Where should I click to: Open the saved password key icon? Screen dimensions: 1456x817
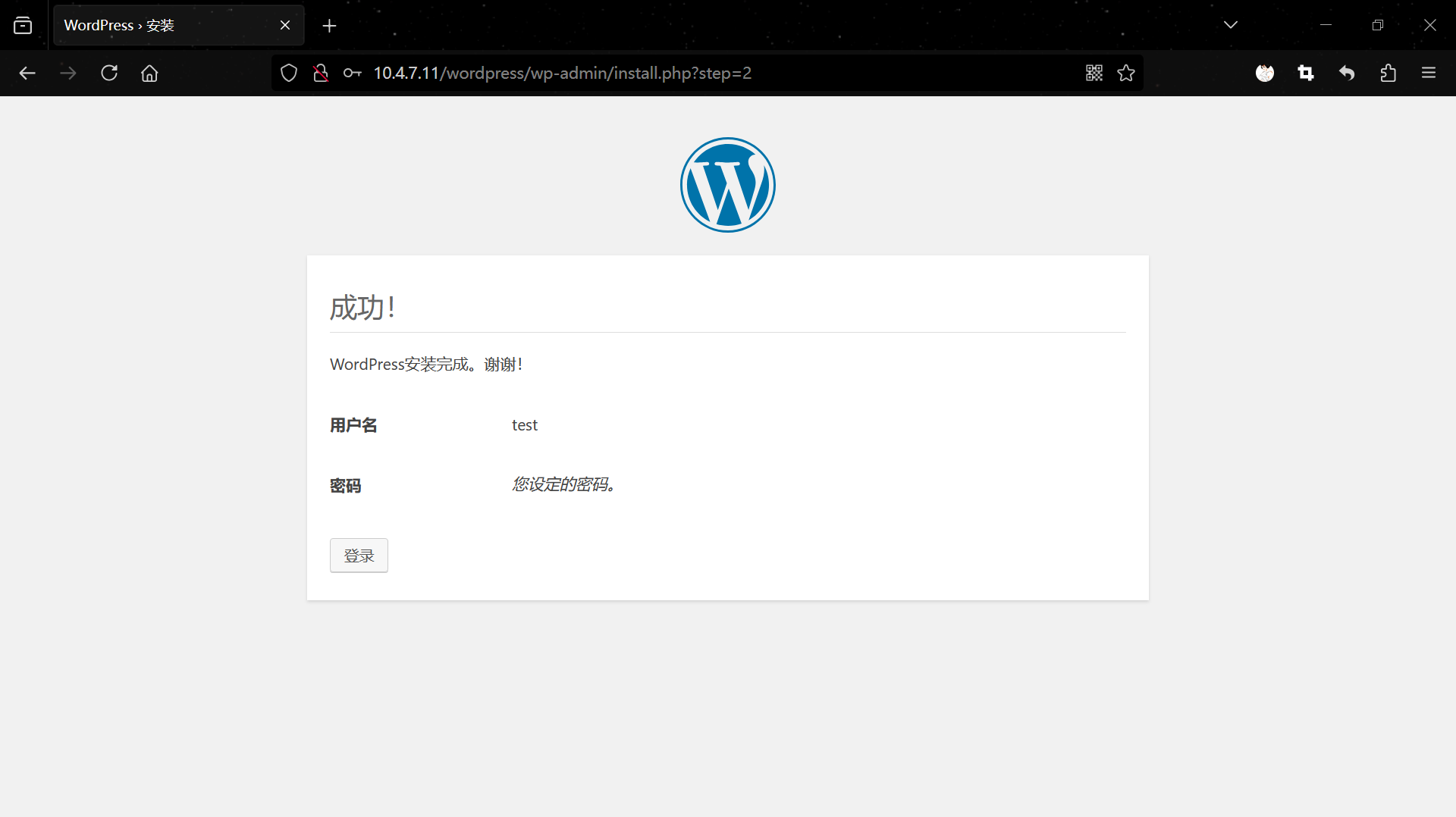[x=353, y=73]
